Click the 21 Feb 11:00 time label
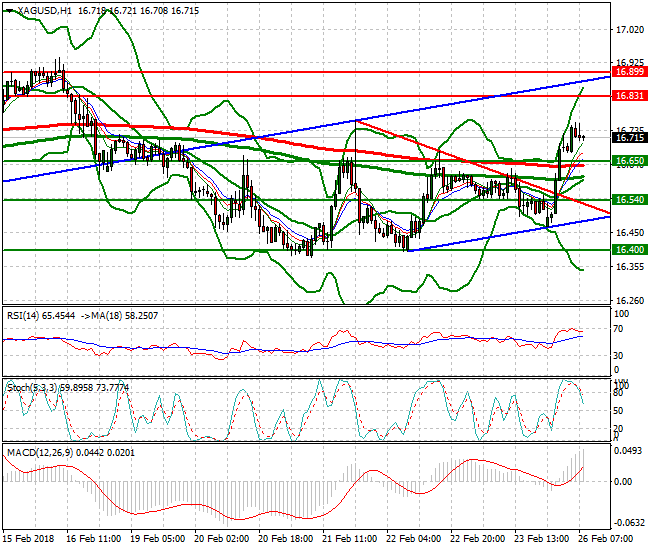 pos(350,539)
